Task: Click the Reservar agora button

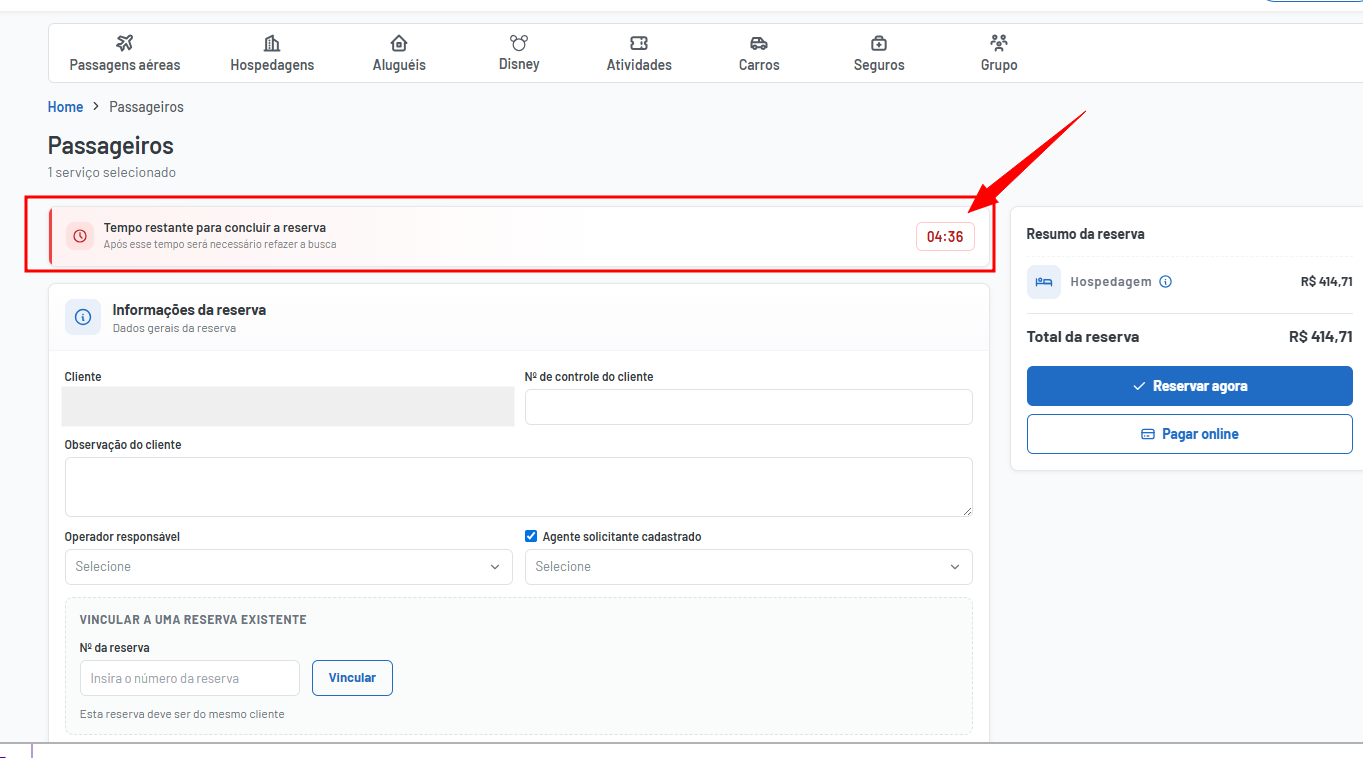Action: click(x=1190, y=386)
